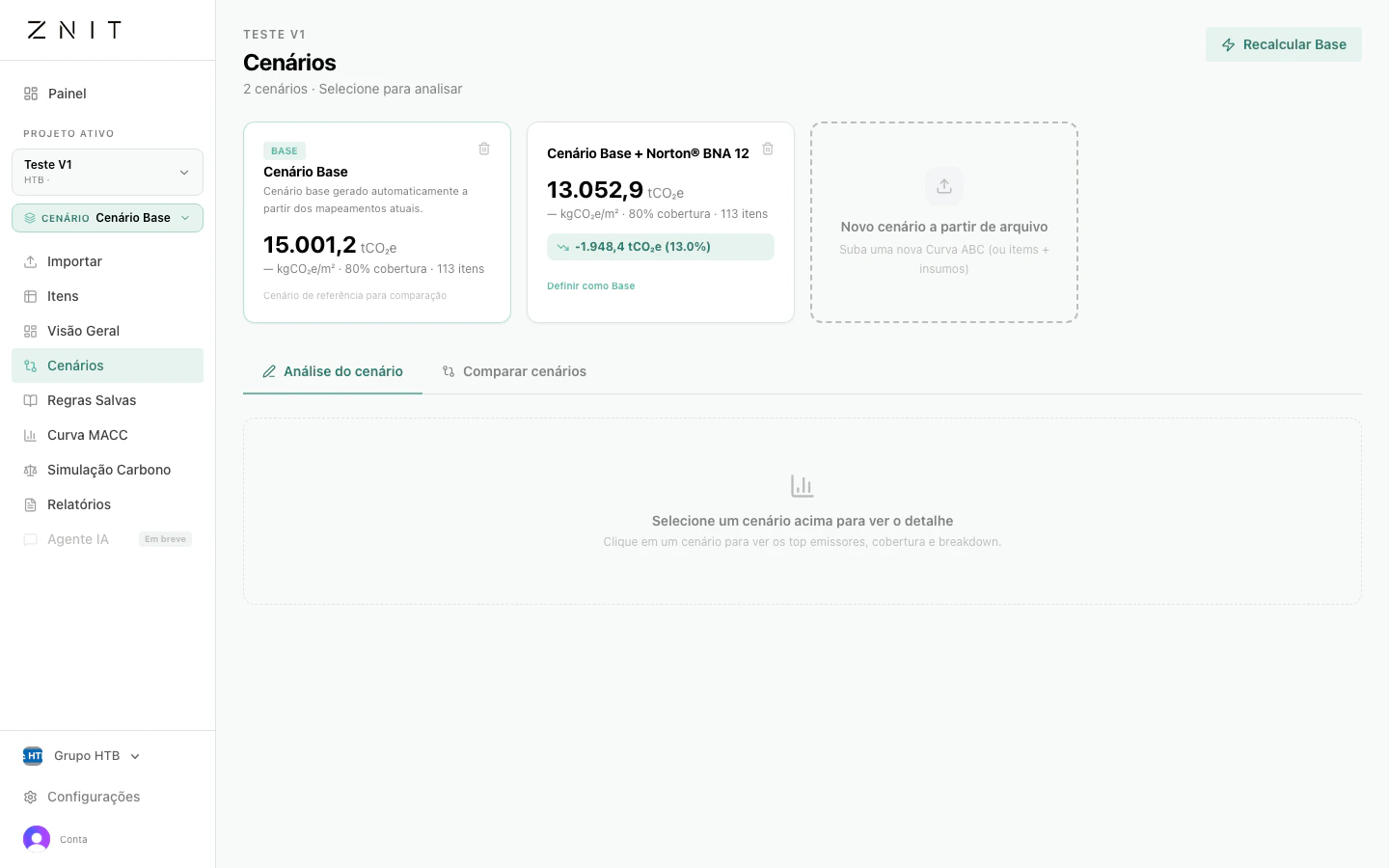Image resolution: width=1389 pixels, height=868 pixels.
Task: Open Configurações settings
Action: [107, 797]
